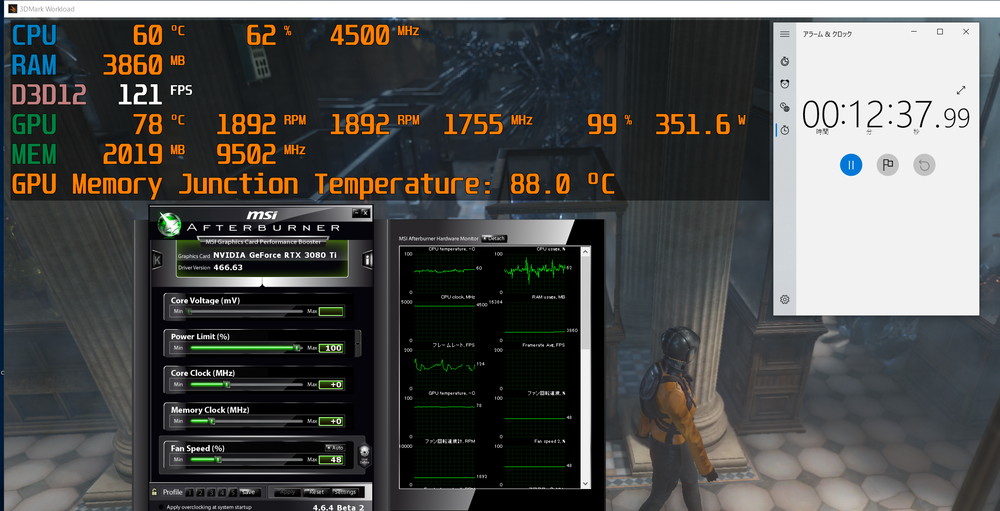Minimize the MSI Afterburner window
The image size is (1000, 511).
[x=355, y=211]
